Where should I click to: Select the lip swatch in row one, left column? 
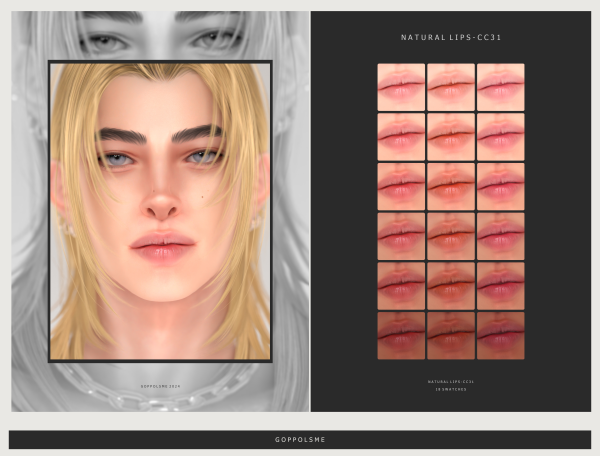[401, 87]
